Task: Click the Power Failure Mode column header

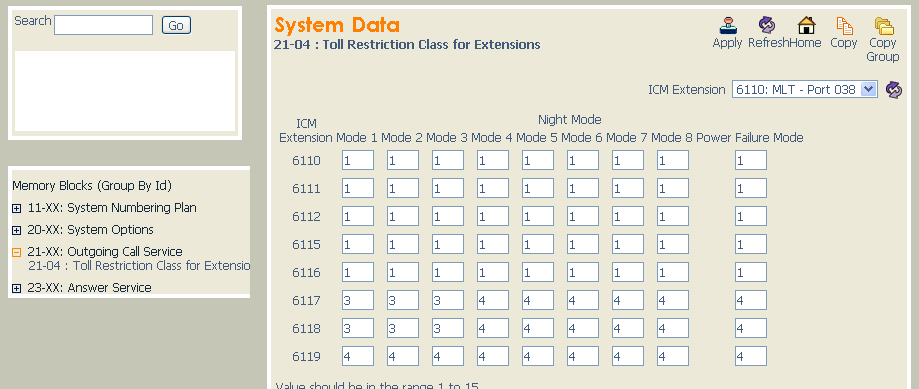Action: [x=750, y=138]
